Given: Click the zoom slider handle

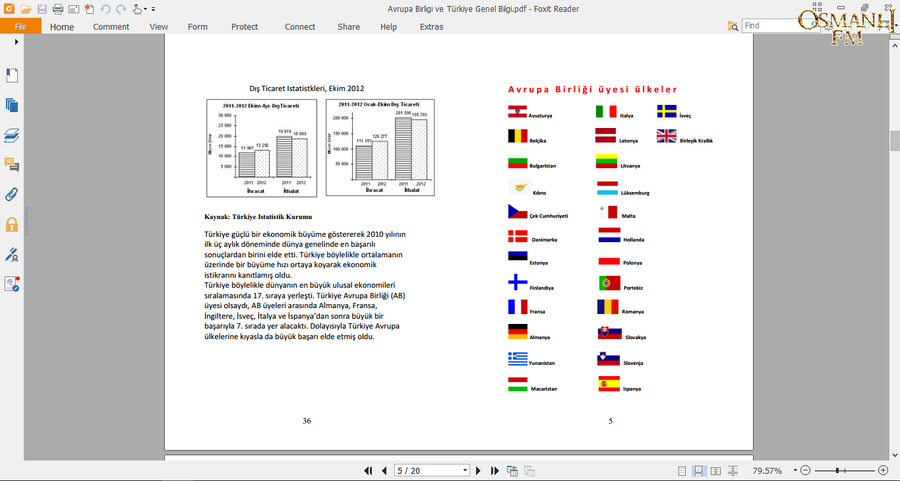Looking at the screenshot, I should [837, 471].
